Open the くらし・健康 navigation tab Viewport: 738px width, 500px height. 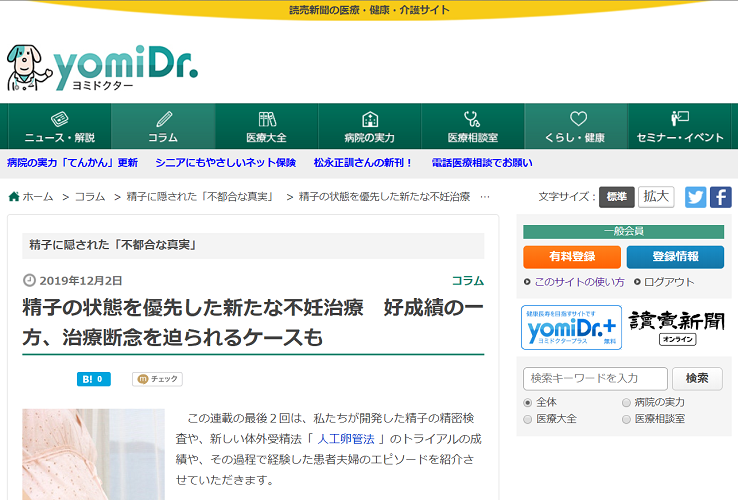576,127
